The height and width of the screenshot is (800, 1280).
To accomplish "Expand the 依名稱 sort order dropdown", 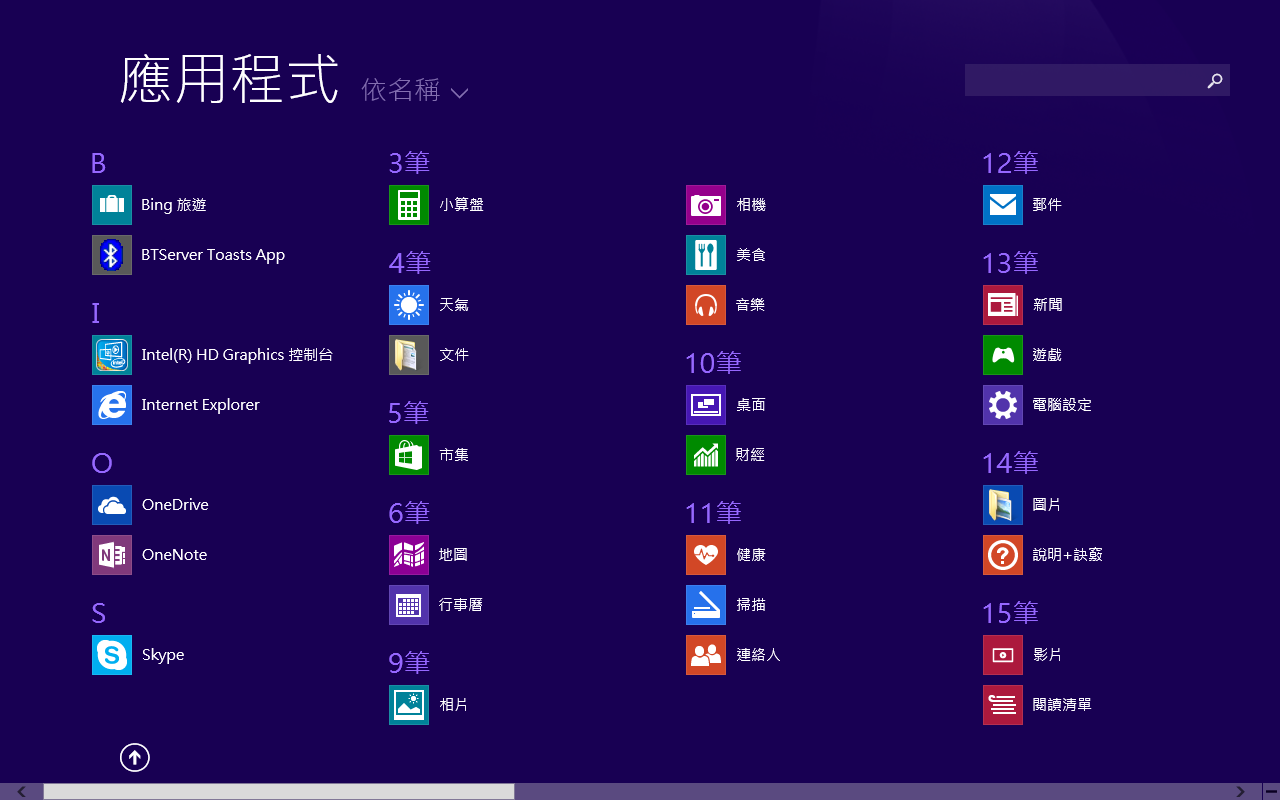I will click(x=401, y=91).
